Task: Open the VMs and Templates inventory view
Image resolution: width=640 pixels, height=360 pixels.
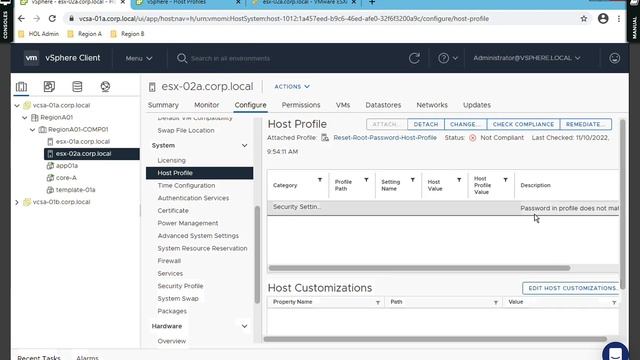Action: click(49, 87)
